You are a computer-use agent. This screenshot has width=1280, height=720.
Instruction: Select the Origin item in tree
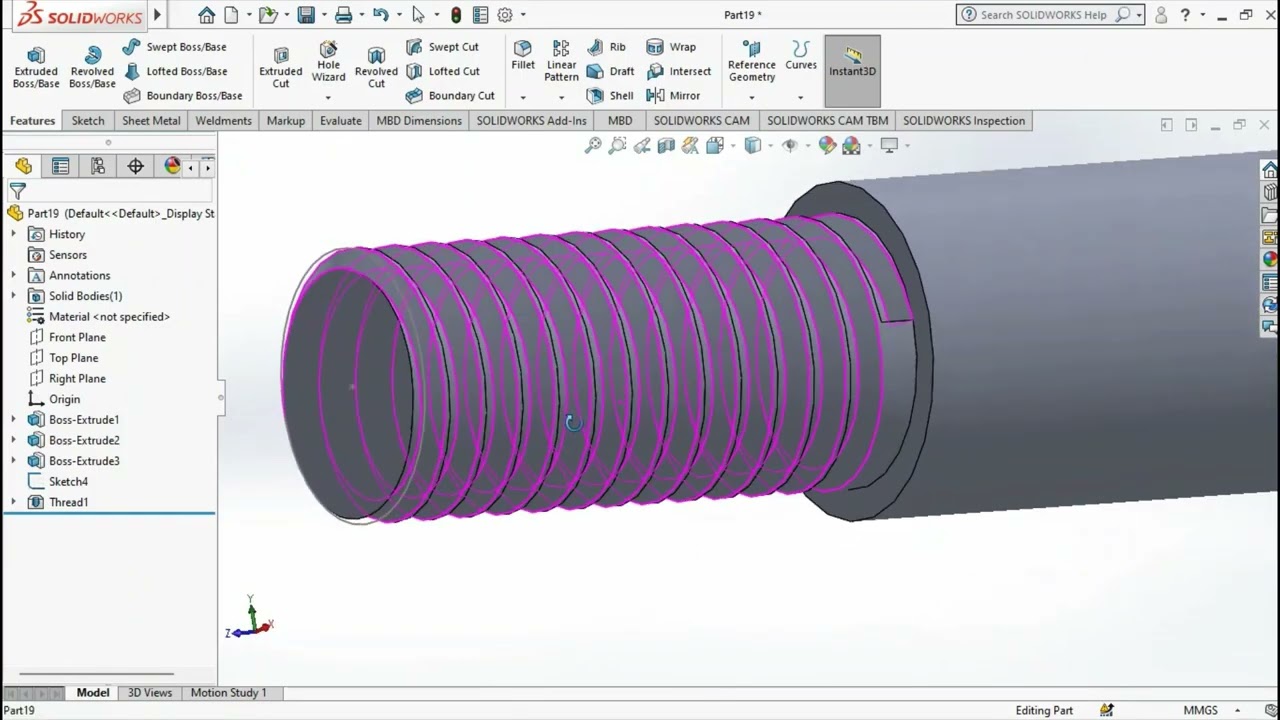pyautogui.click(x=64, y=399)
